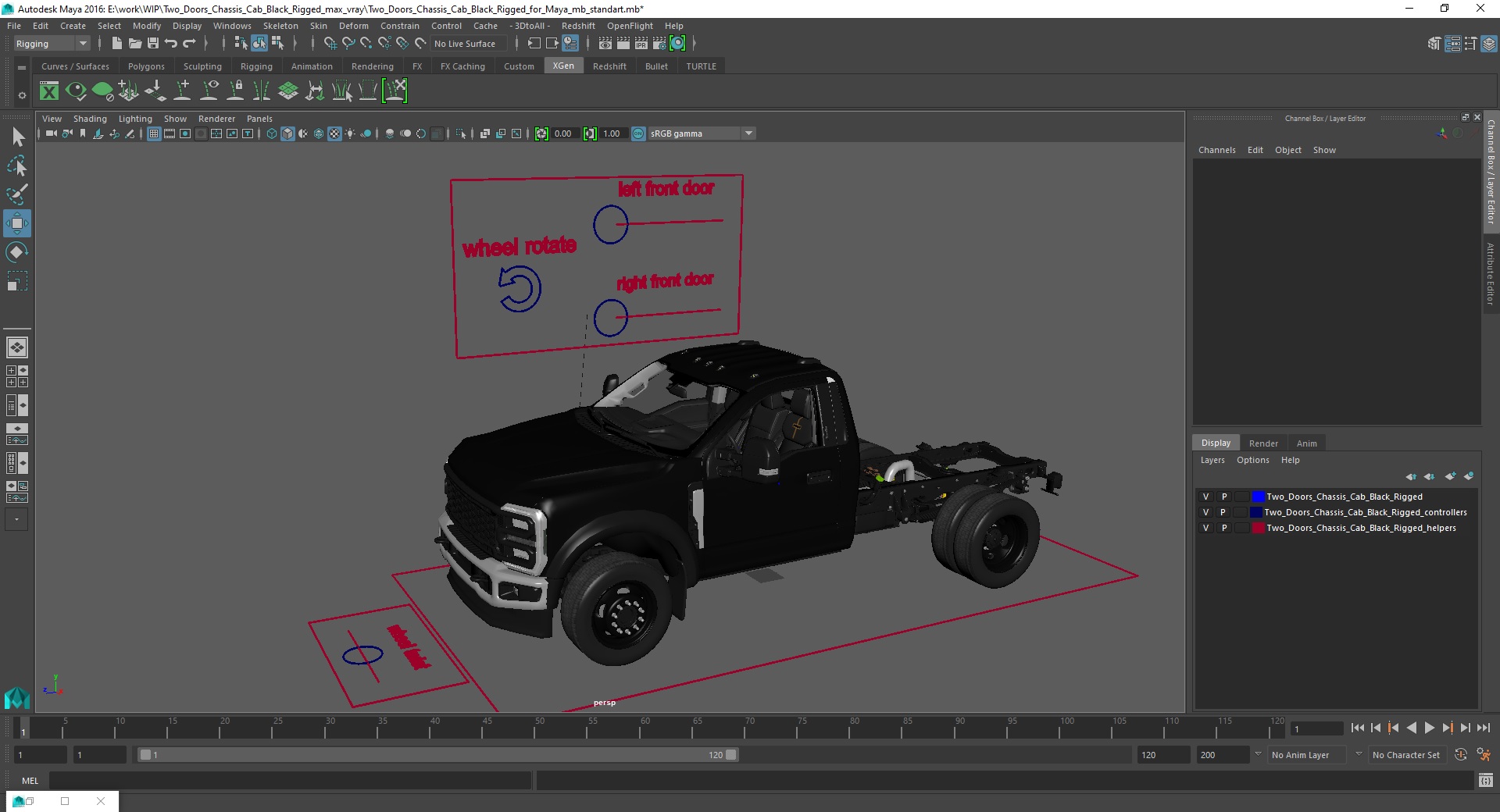Click the MEL command input field

(290, 780)
